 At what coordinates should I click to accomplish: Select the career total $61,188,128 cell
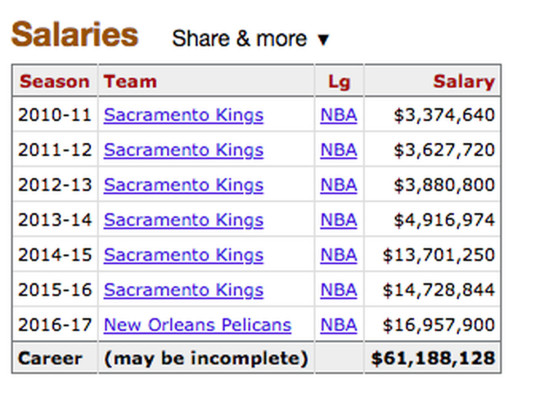click(433, 358)
